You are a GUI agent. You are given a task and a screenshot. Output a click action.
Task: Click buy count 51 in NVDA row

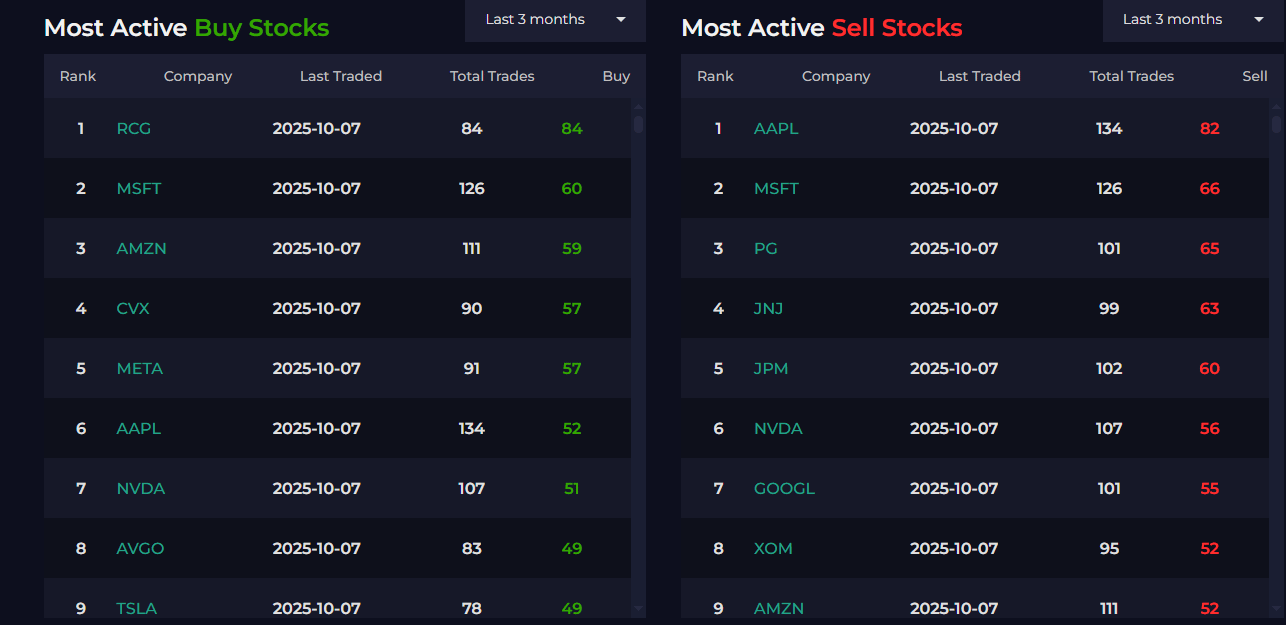point(572,488)
